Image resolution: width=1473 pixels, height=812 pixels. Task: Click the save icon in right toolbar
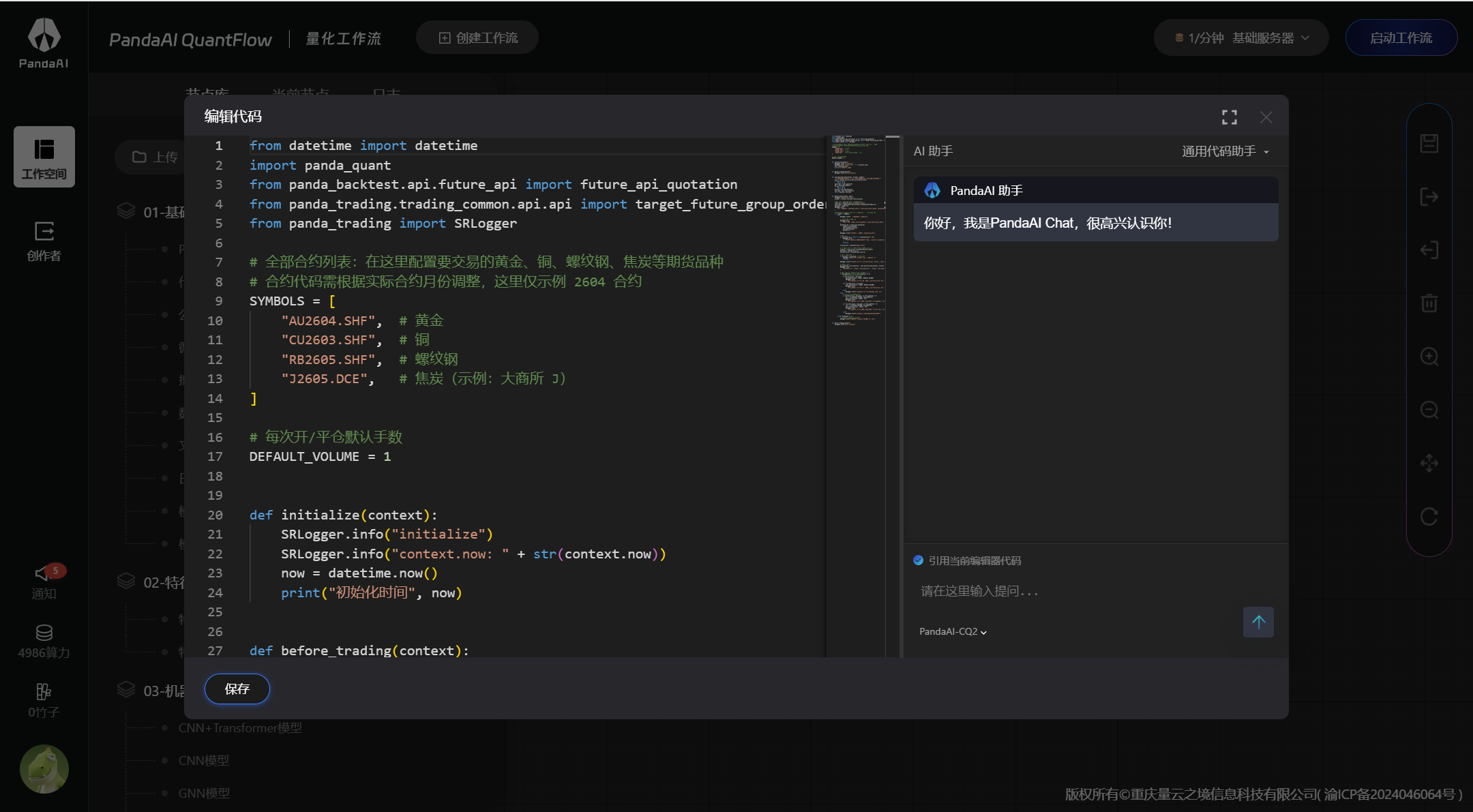tap(1429, 143)
